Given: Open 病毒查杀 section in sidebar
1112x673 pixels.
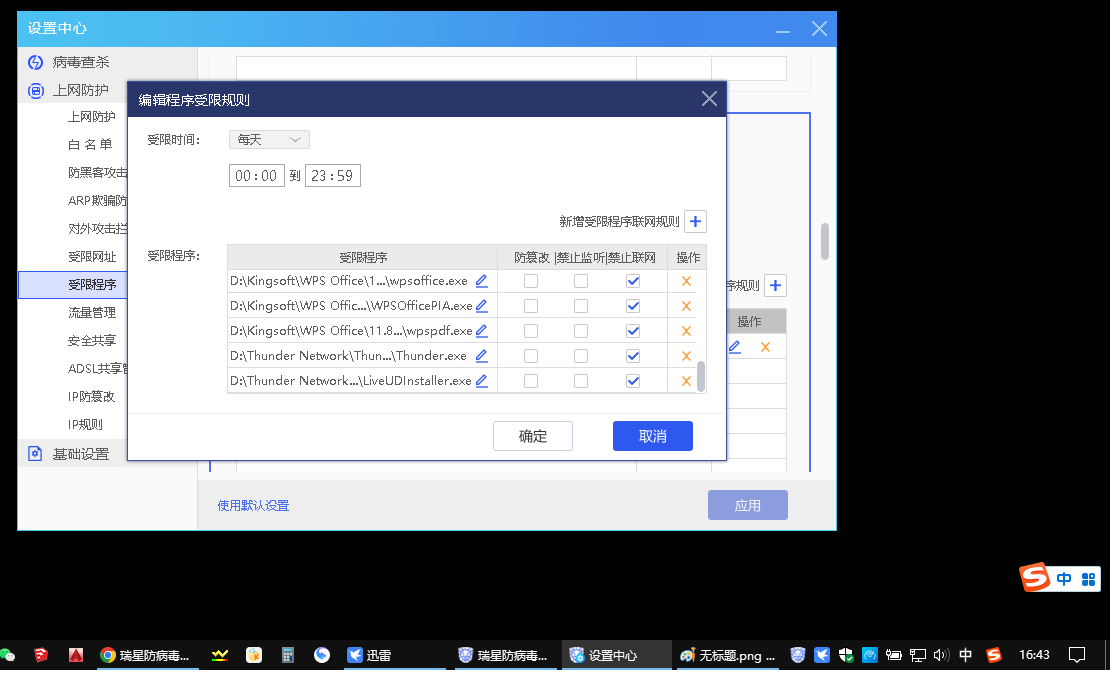Looking at the screenshot, I should (x=81, y=62).
